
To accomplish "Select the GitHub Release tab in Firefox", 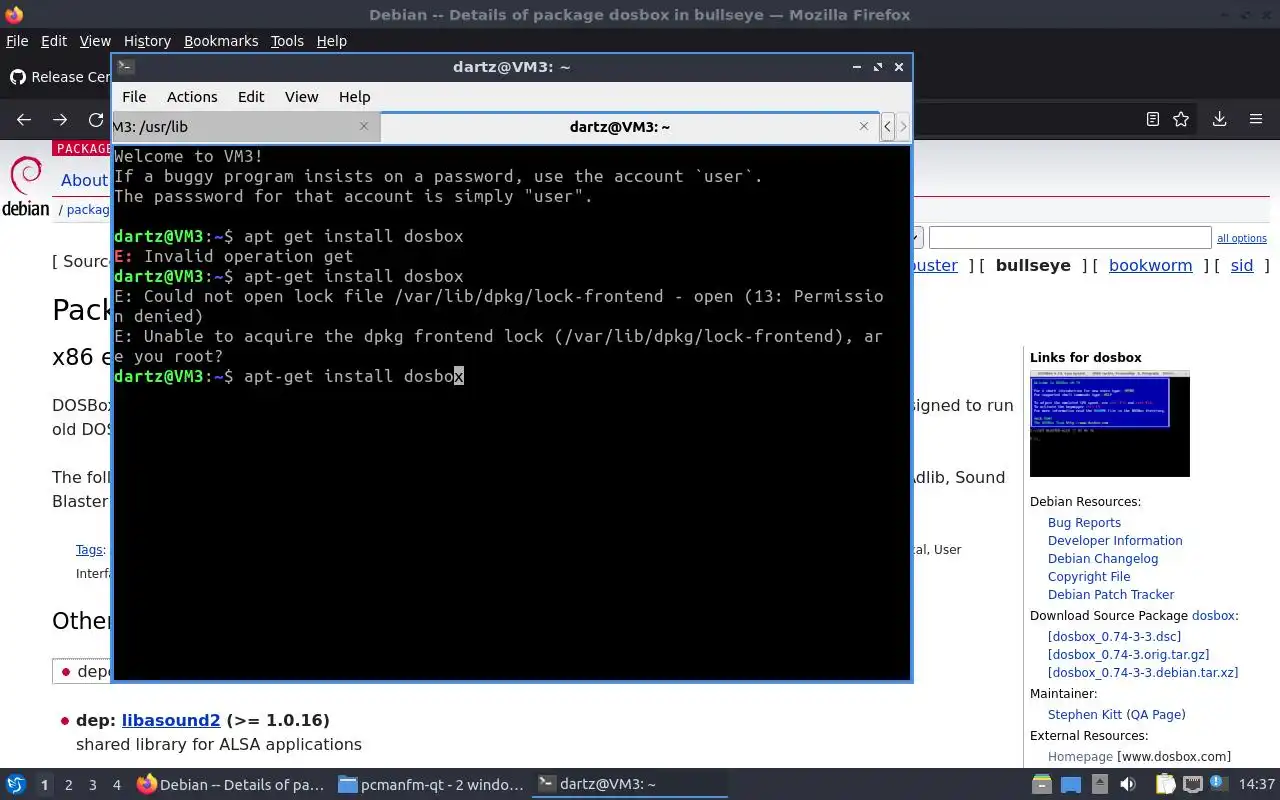I will 58,77.
